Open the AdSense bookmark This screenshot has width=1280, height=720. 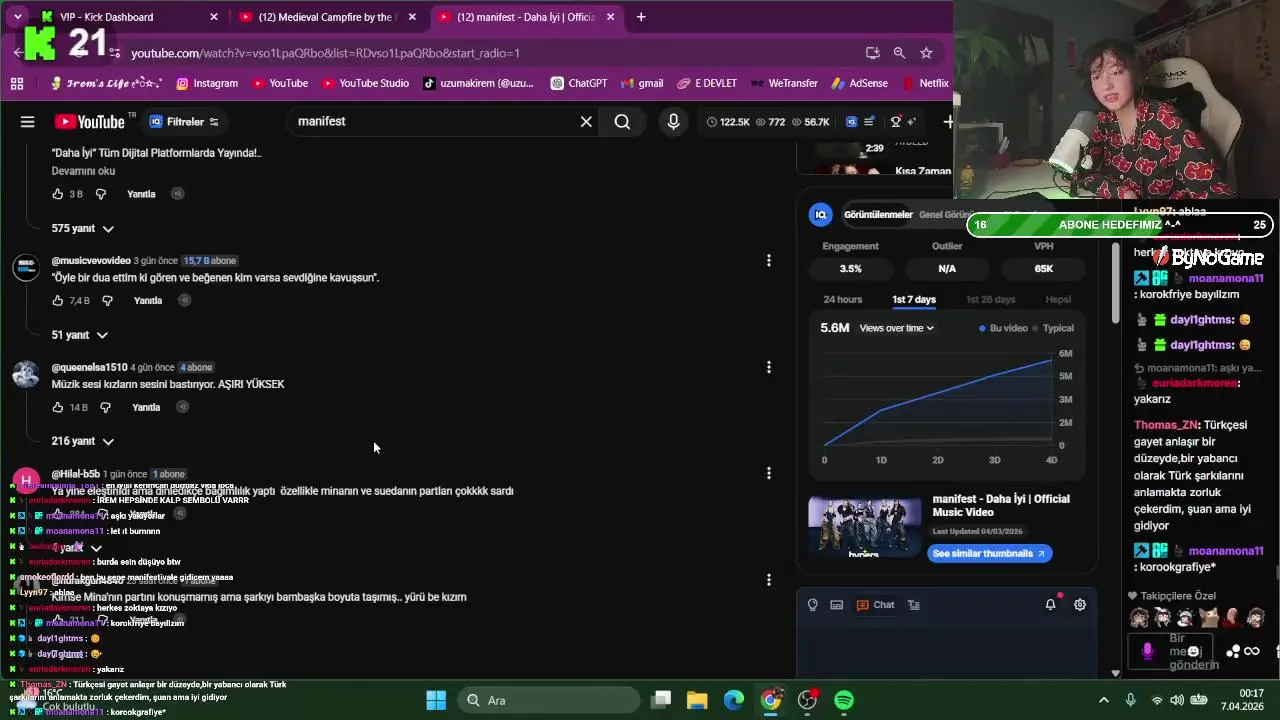(x=859, y=83)
